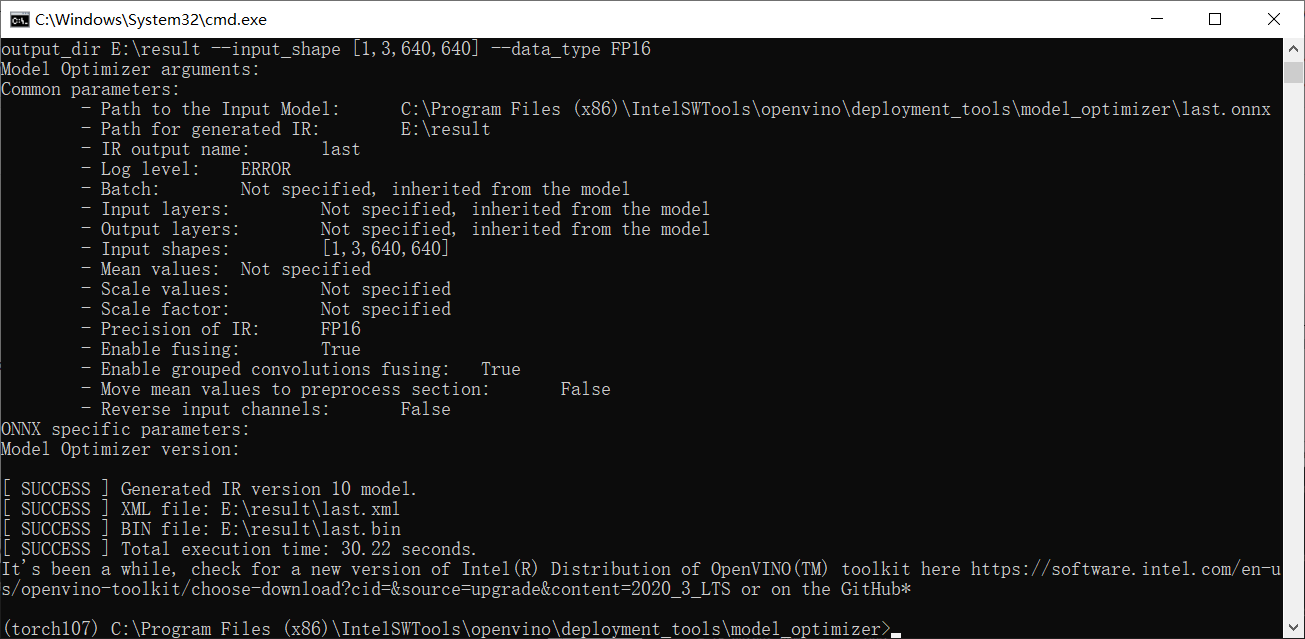Click the Total execution time line
Screen dimensions: 1305x639
click(298, 549)
